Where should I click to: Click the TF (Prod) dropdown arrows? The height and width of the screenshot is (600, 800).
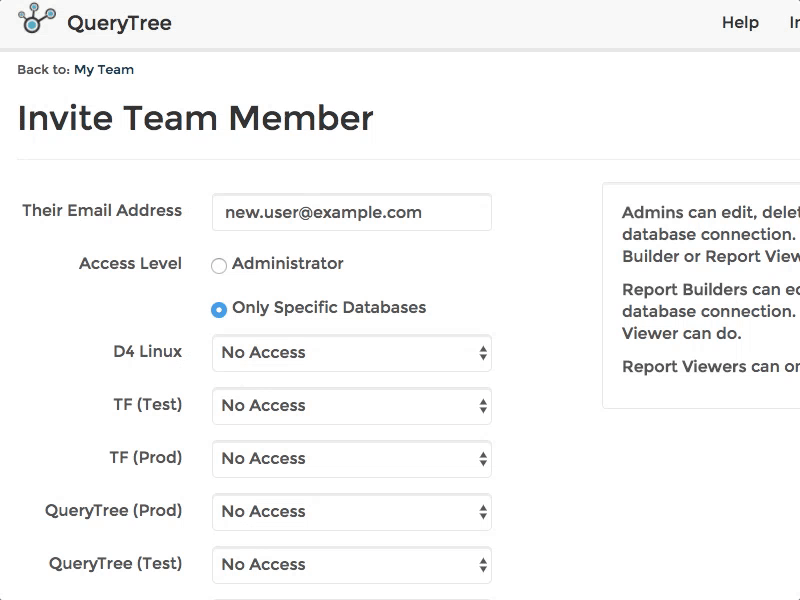click(483, 459)
